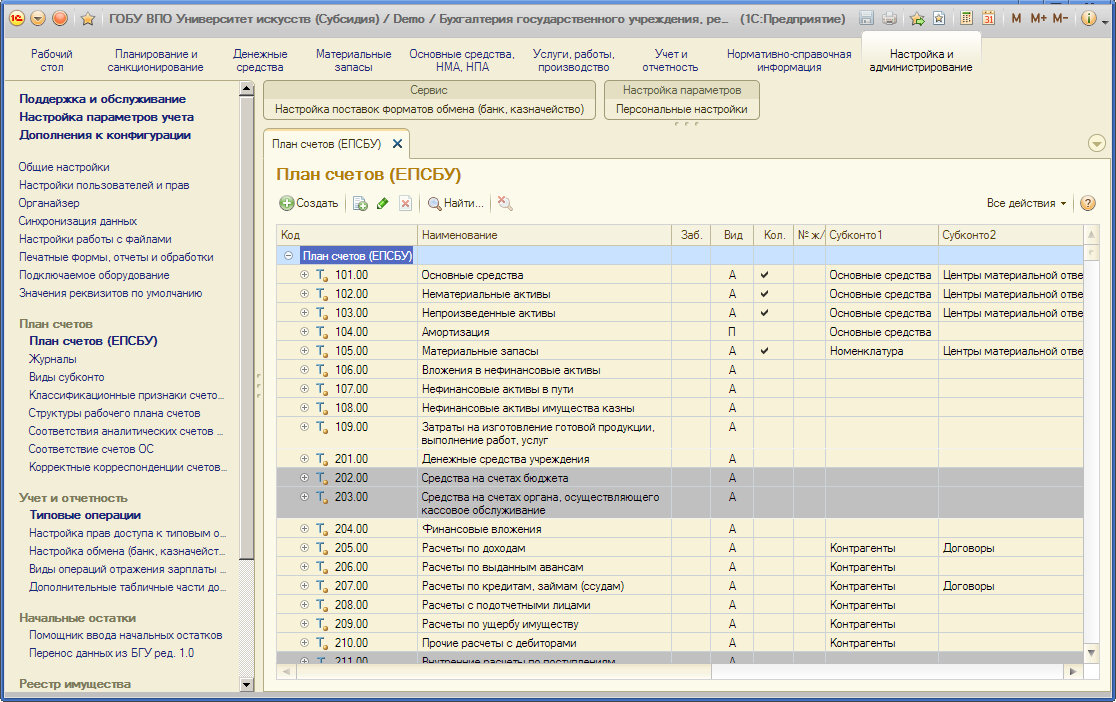Expand account 101.00 Основные средства
Screen dimensions: 1116x702
(x=304, y=274)
